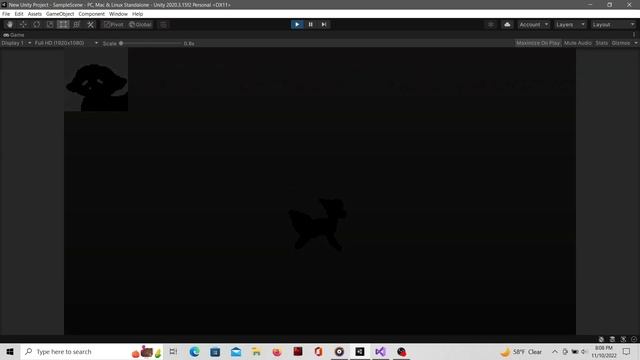Open the Assets menu
This screenshot has height=360, width=640.
click(x=35, y=14)
